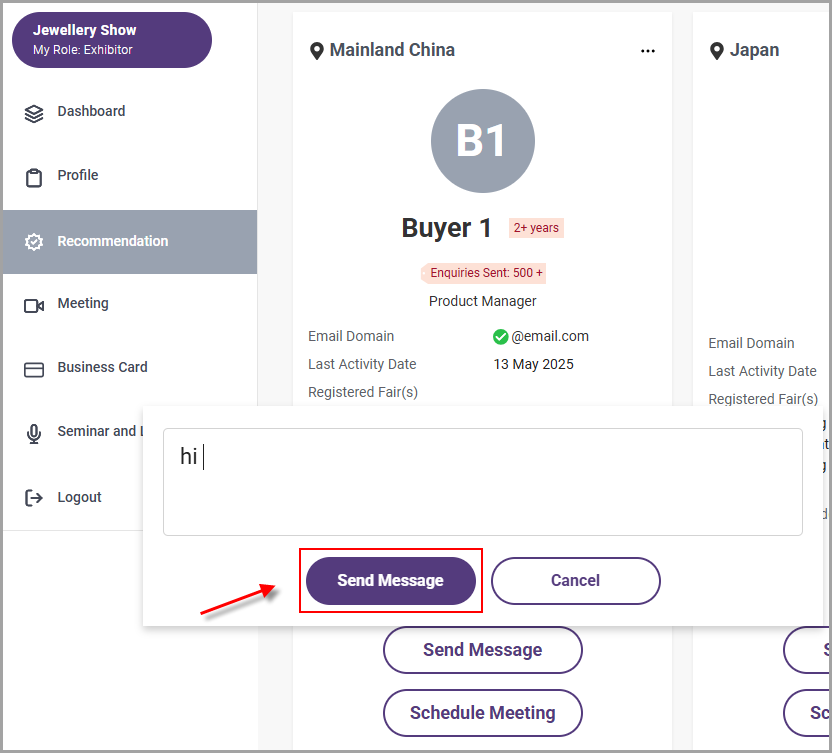Click the B1 buyer avatar
832x753 pixels.
(482, 141)
